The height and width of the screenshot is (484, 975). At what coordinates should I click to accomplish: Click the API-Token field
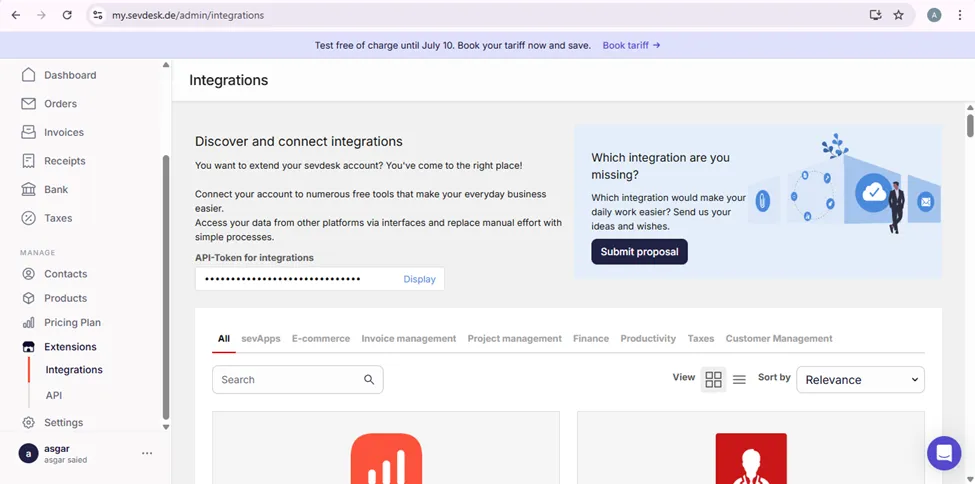tap(320, 279)
